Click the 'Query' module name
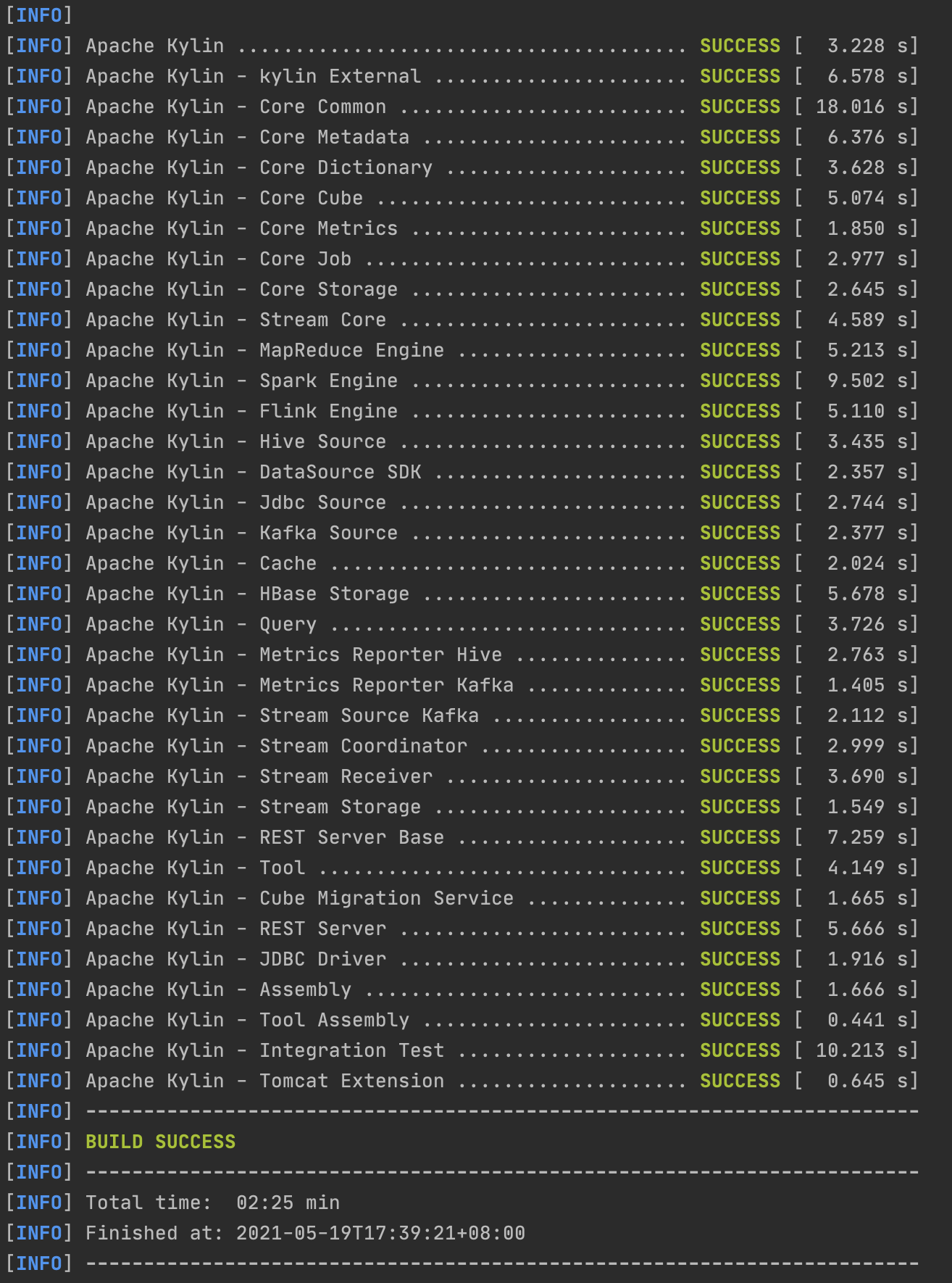Viewport: 952px width, 1283px height. click(x=288, y=624)
